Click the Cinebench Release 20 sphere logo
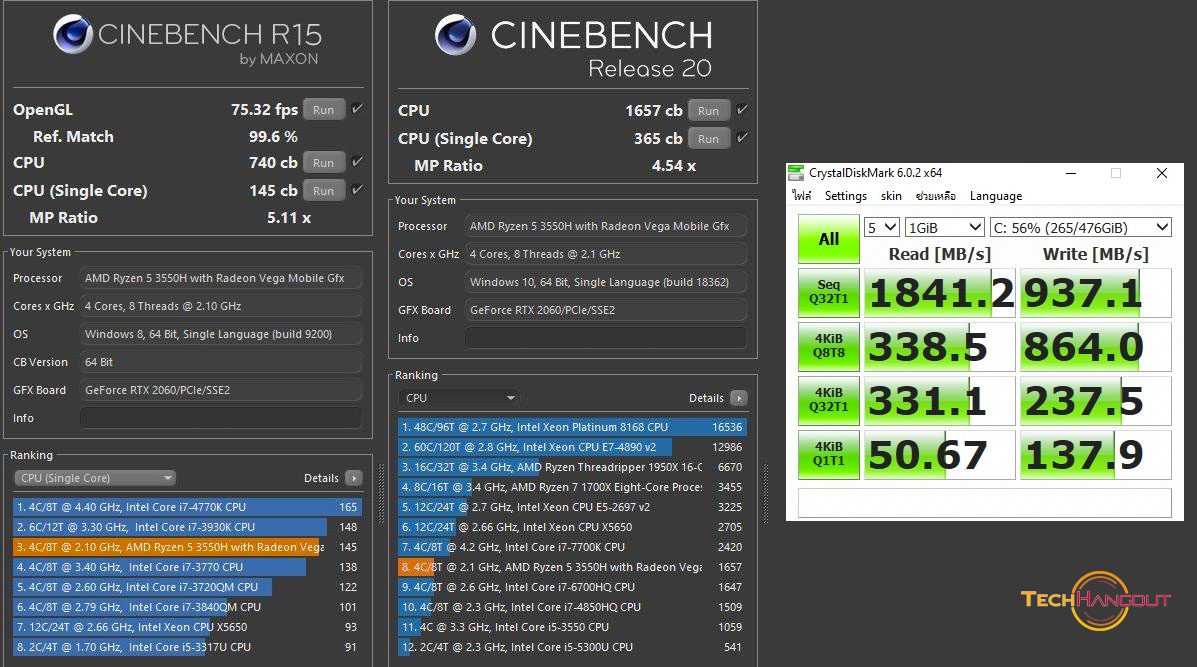The height and width of the screenshot is (667, 1197). pos(455,35)
